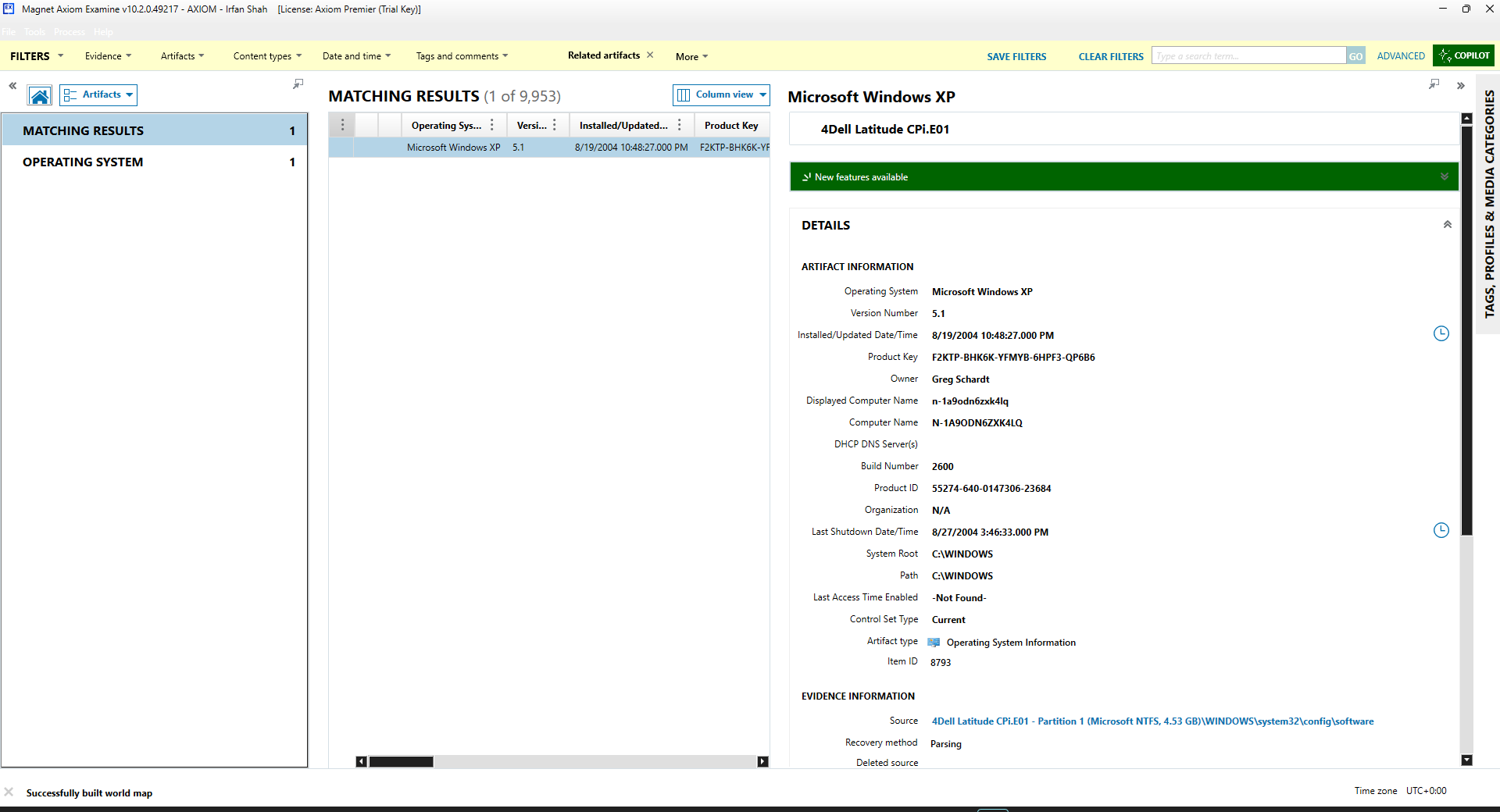
Task: Pop out the navigation pane
Action: pyautogui.click(x=298, y=84)
